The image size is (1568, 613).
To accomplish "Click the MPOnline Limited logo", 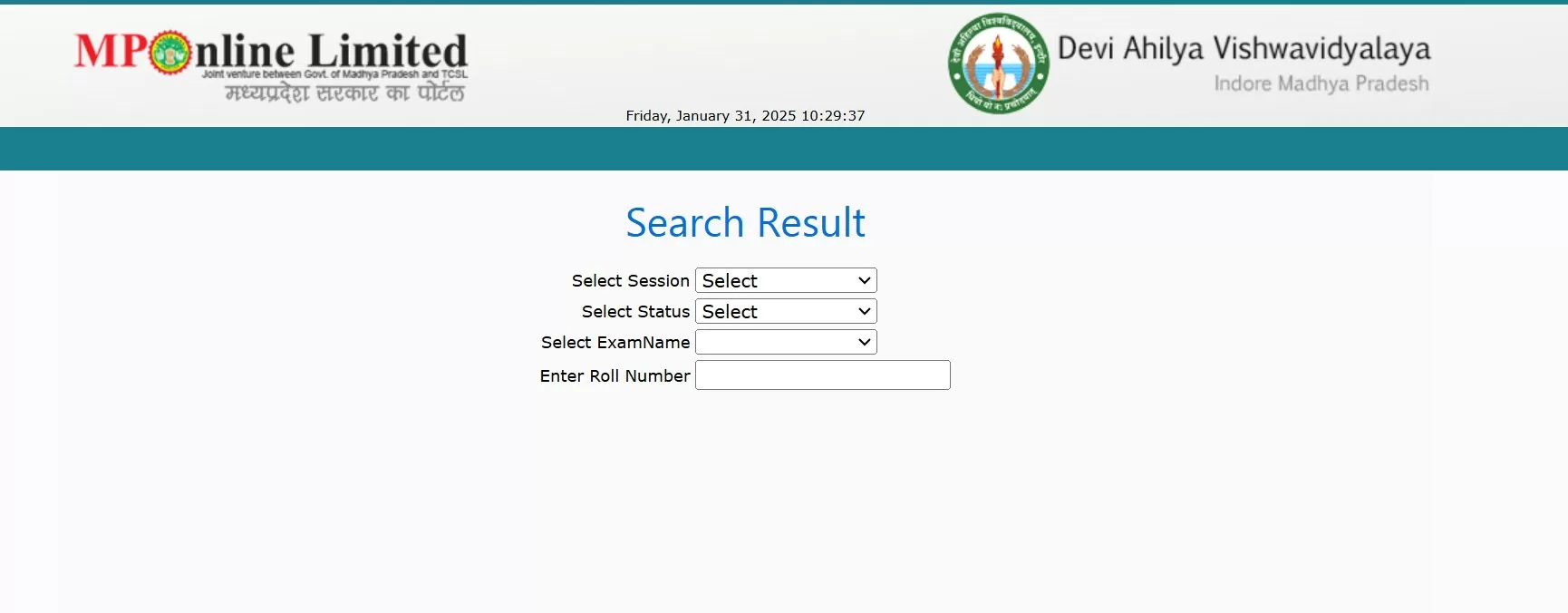I will (x=271, y=66).
